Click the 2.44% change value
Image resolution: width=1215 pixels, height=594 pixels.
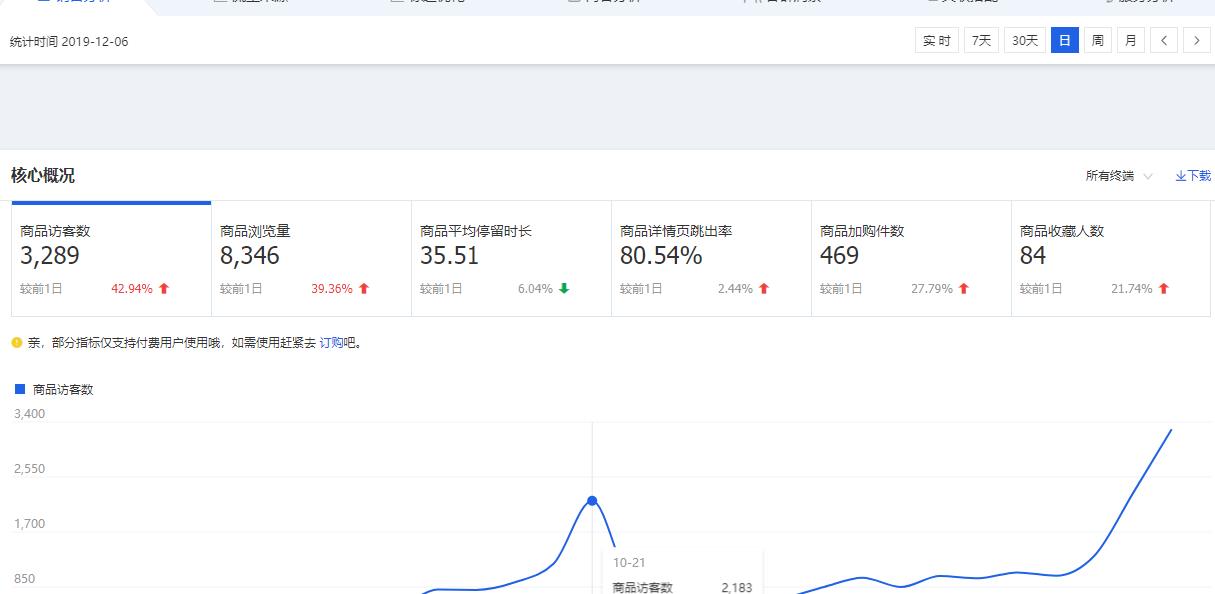[x=735, y=289]
